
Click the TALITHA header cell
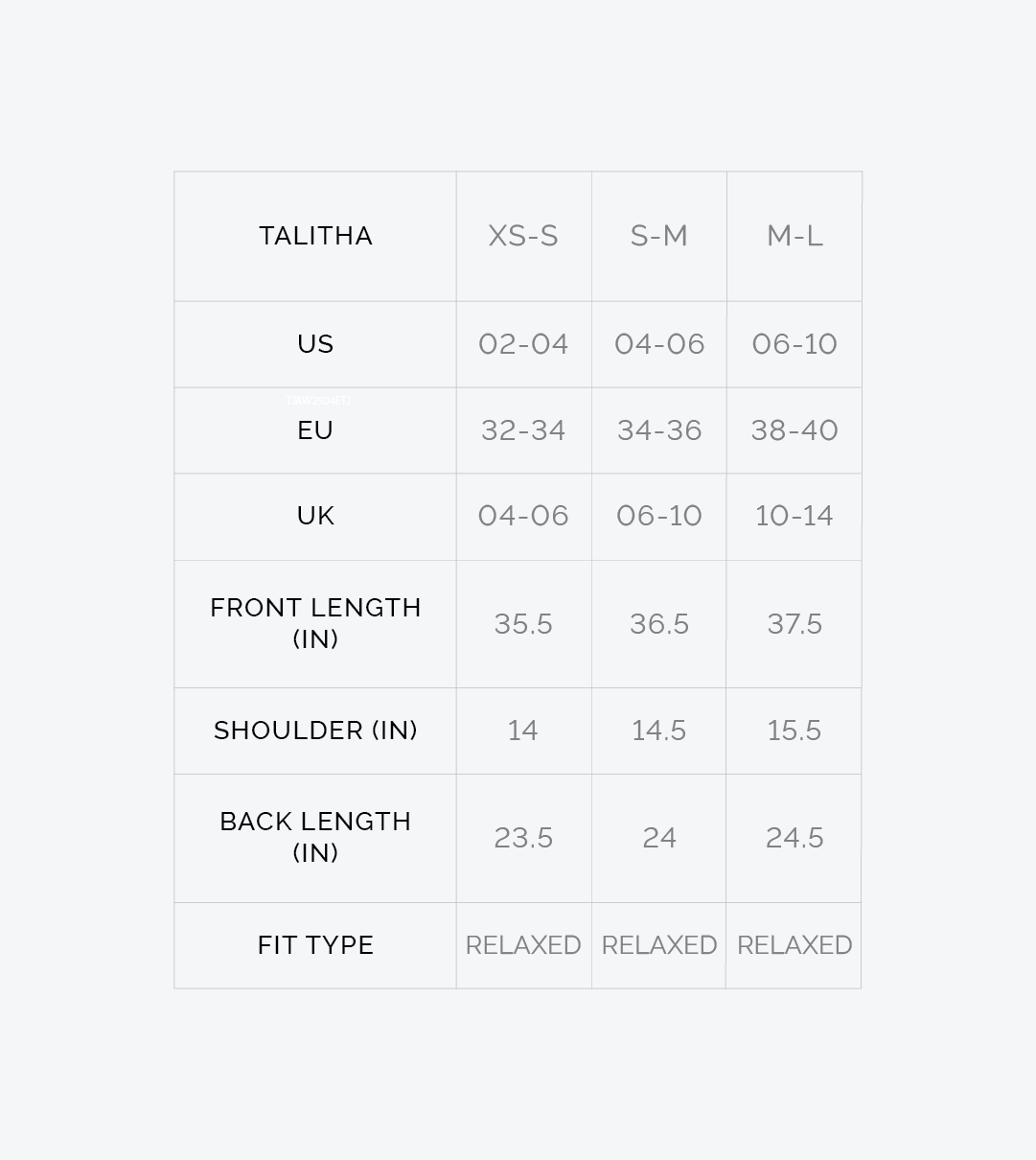click(315, 236)
